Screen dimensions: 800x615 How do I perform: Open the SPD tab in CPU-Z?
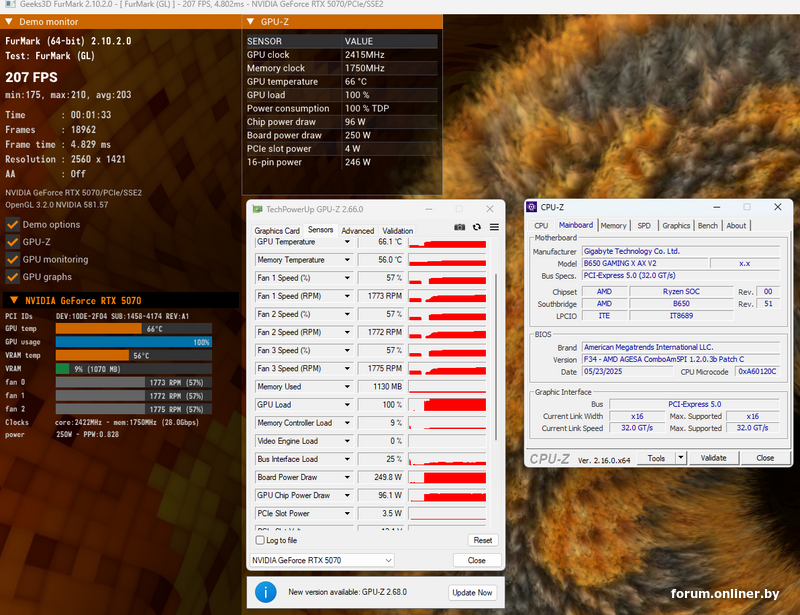pyautogui.click(x=644, y=226)
